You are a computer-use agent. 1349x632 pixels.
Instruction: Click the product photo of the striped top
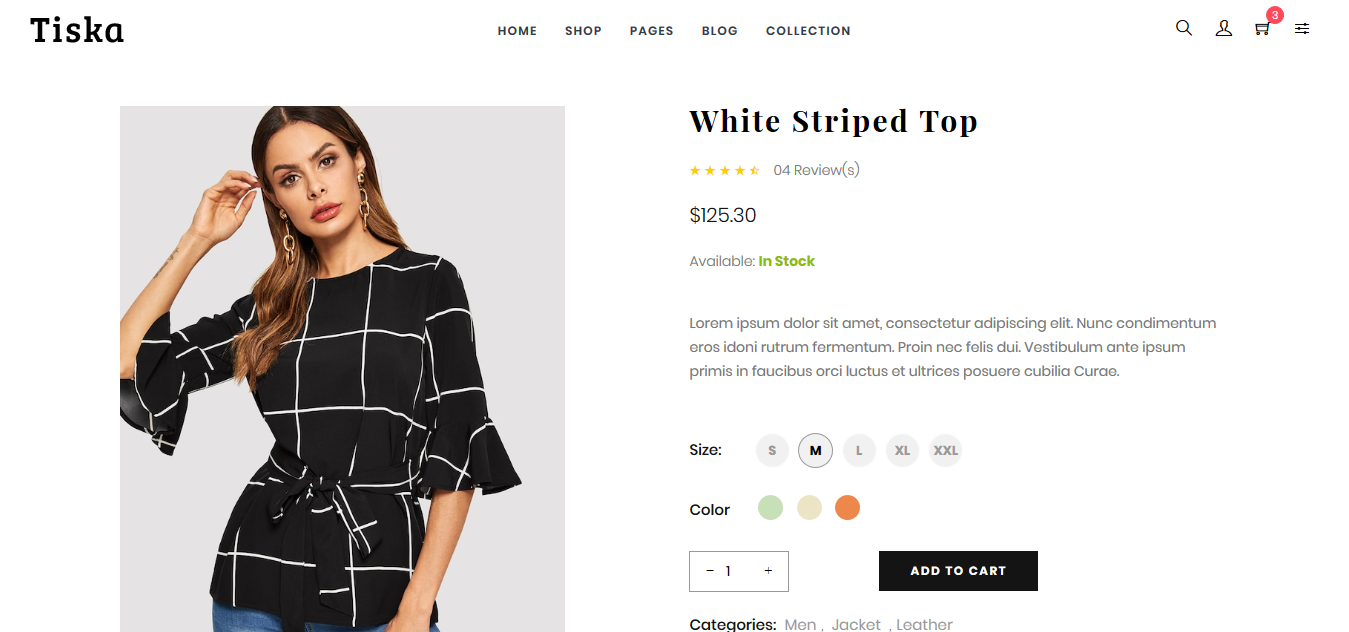click(342, 369)
